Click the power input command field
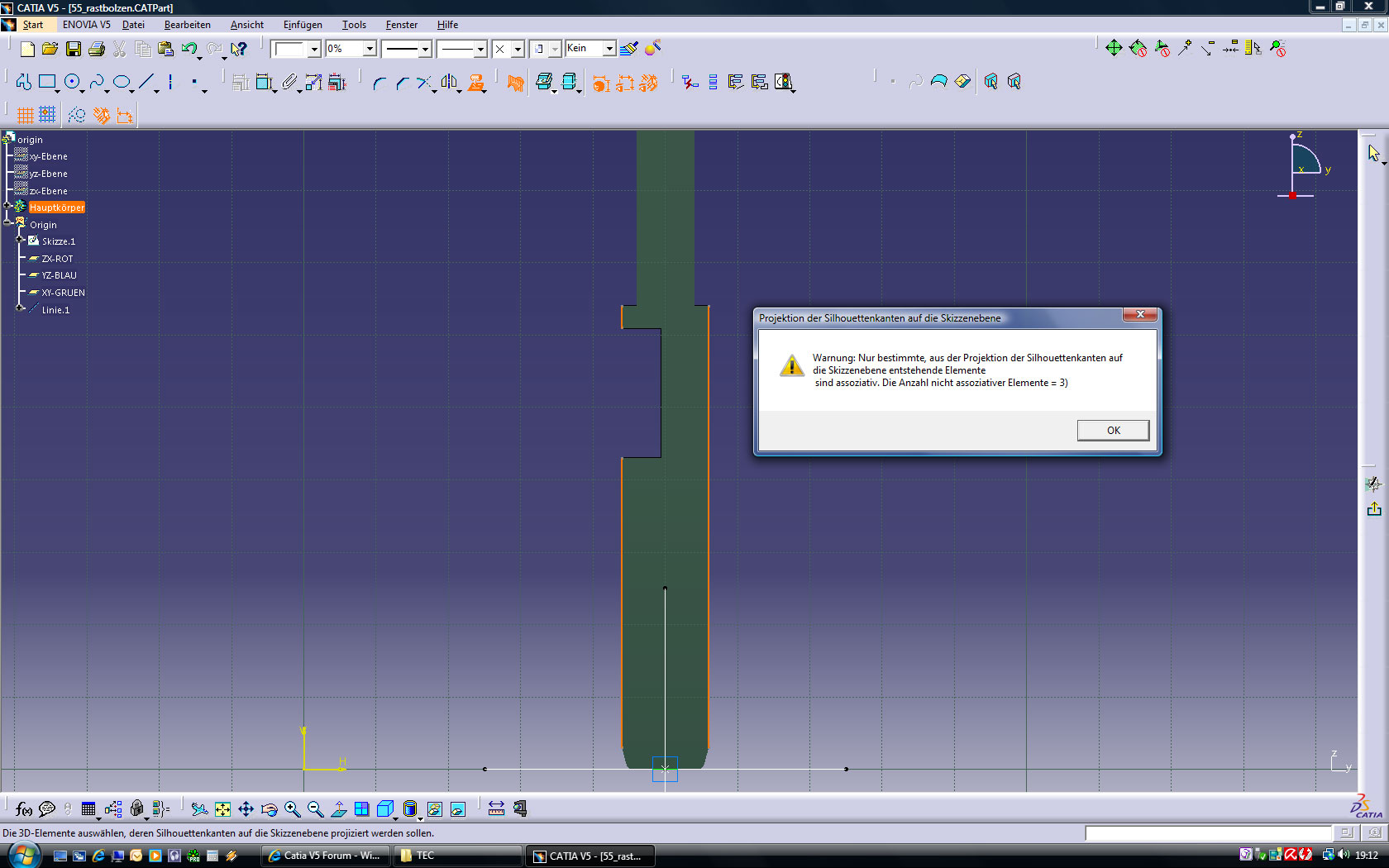Image resolution: width=1389 pixels, height=868 pixels. click(x=1208, y=833)
